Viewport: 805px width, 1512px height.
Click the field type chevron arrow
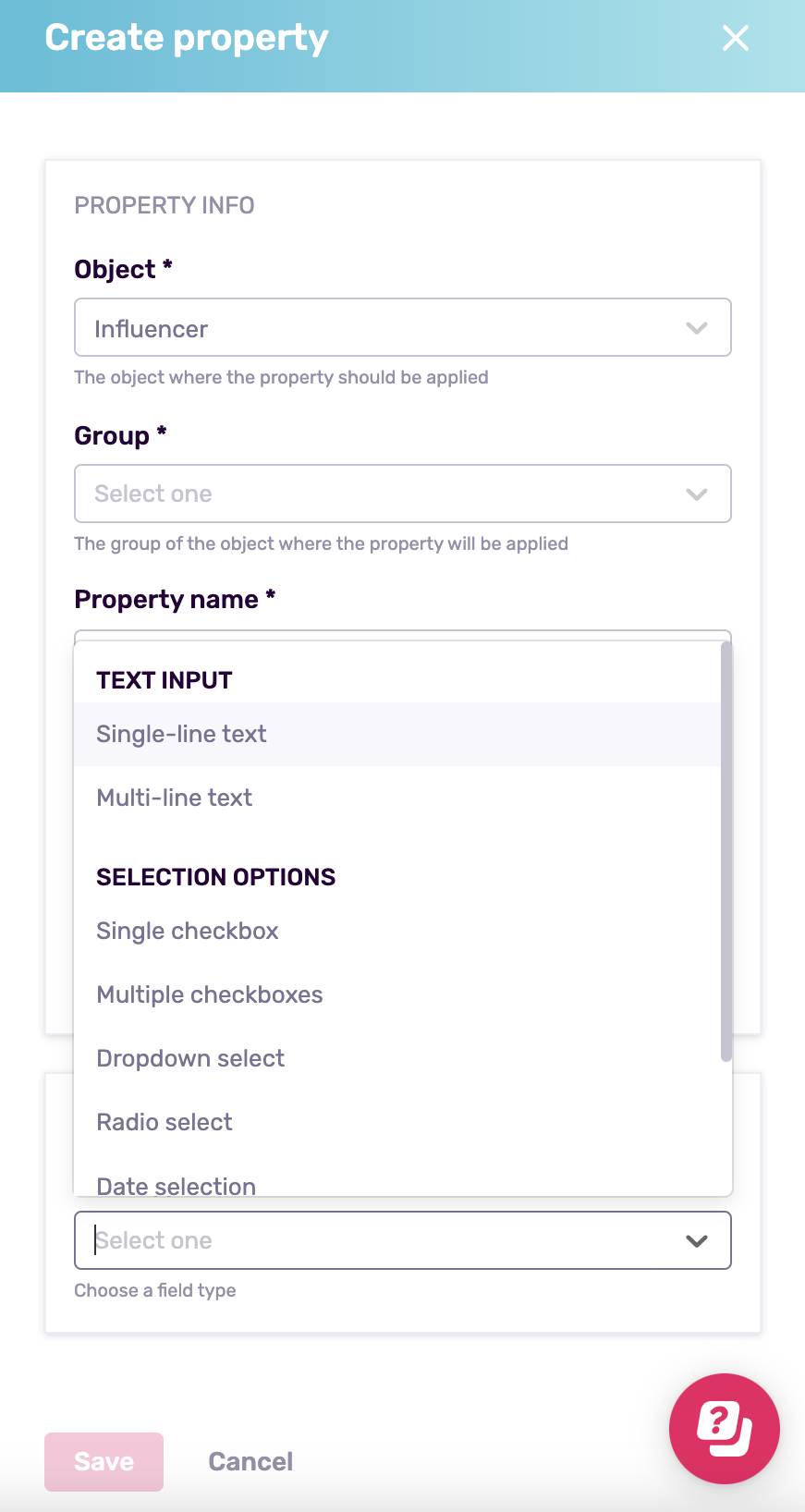[697, 1240]
